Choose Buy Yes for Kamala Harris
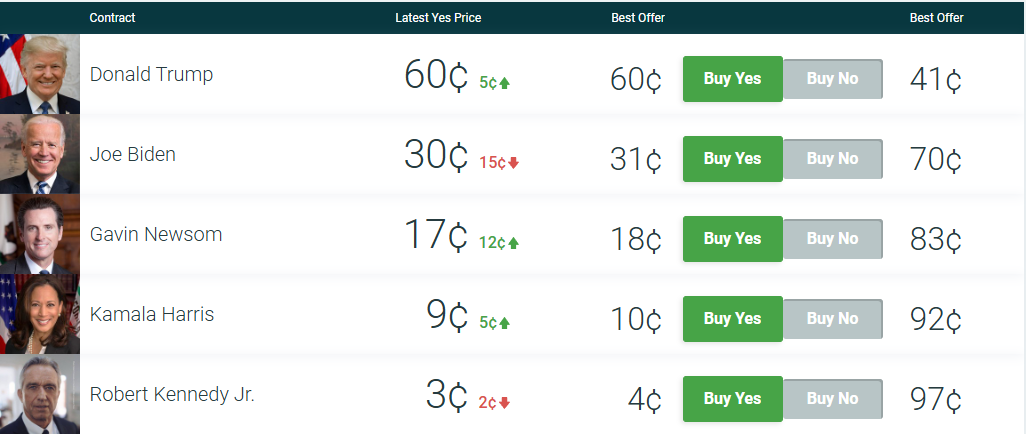This screenshot has width=1026, height=434. coord(732,319)
